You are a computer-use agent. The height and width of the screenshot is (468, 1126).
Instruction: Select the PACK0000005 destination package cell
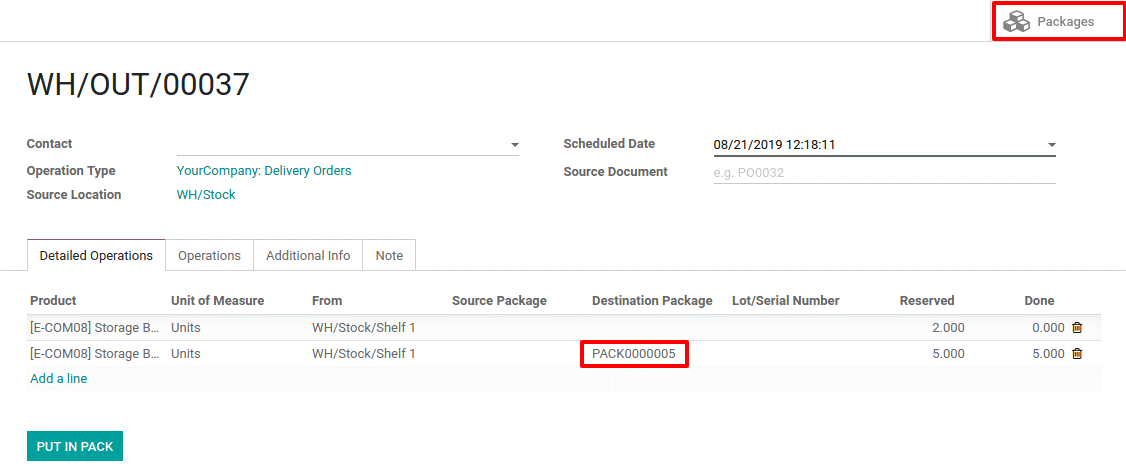point(634,354)
